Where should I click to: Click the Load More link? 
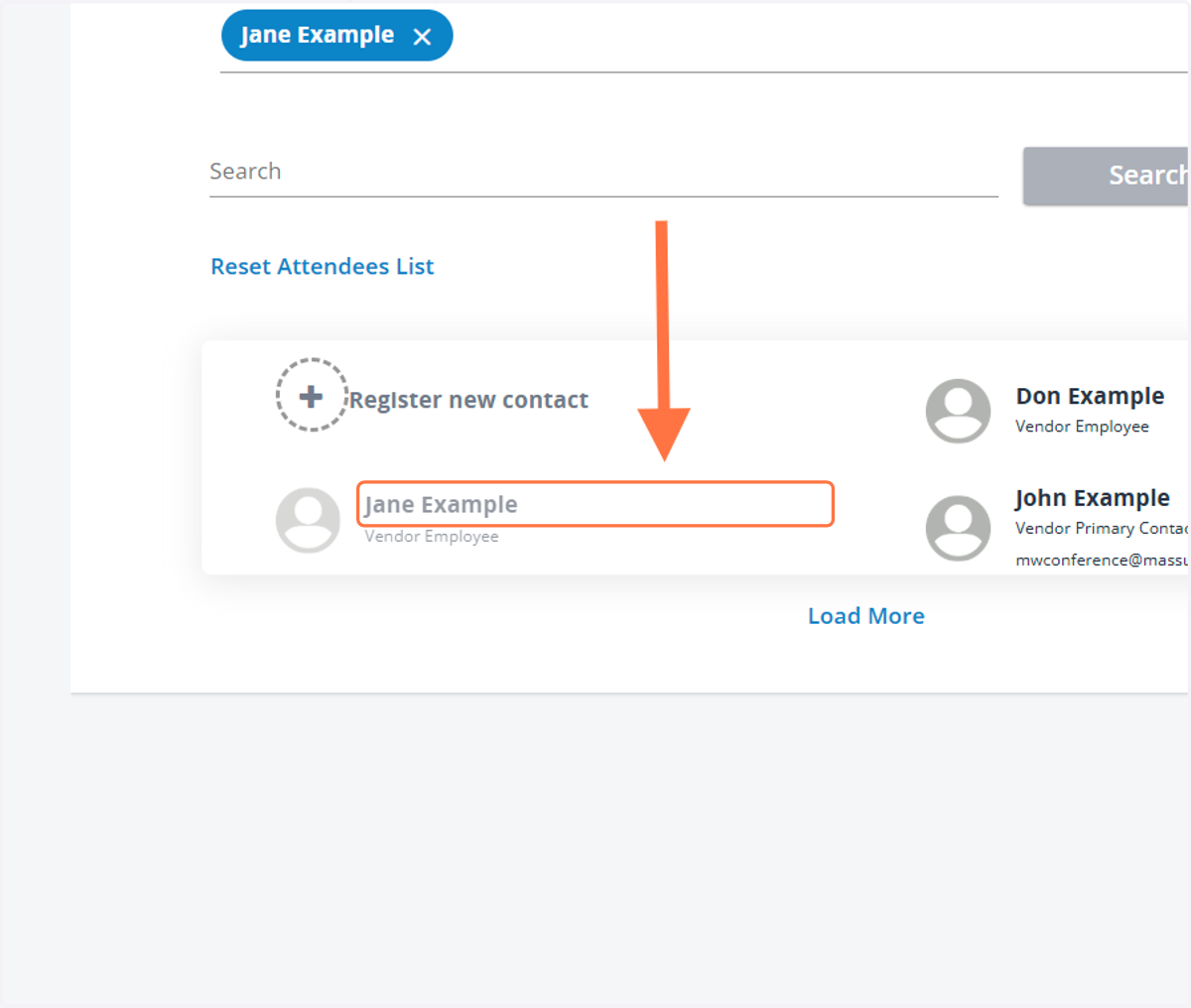click(866, 616)
